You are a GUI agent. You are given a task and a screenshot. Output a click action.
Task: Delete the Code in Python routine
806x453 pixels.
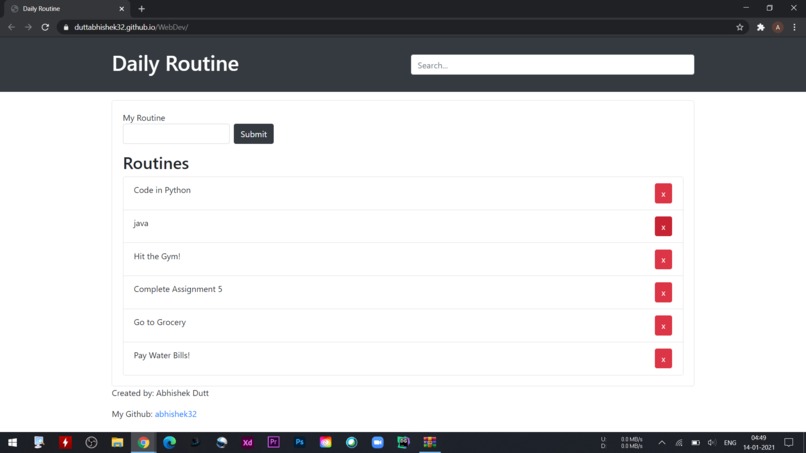[663, 193]
